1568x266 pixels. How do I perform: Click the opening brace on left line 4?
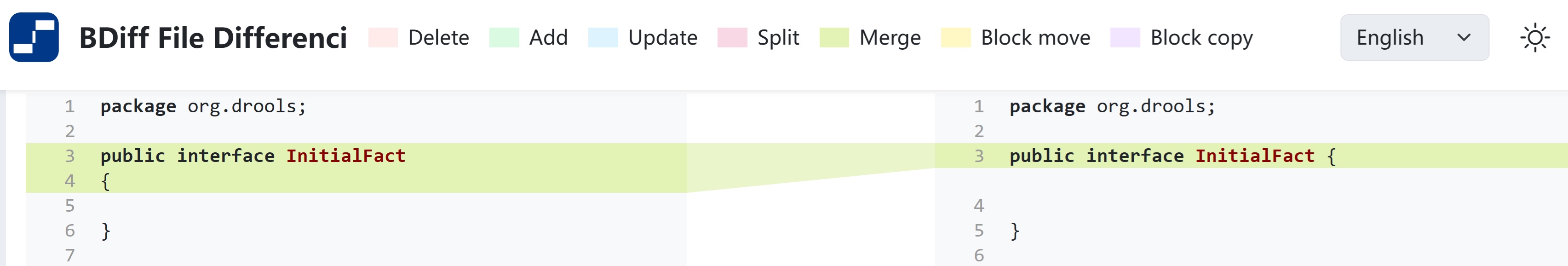(x=105, y=181)
